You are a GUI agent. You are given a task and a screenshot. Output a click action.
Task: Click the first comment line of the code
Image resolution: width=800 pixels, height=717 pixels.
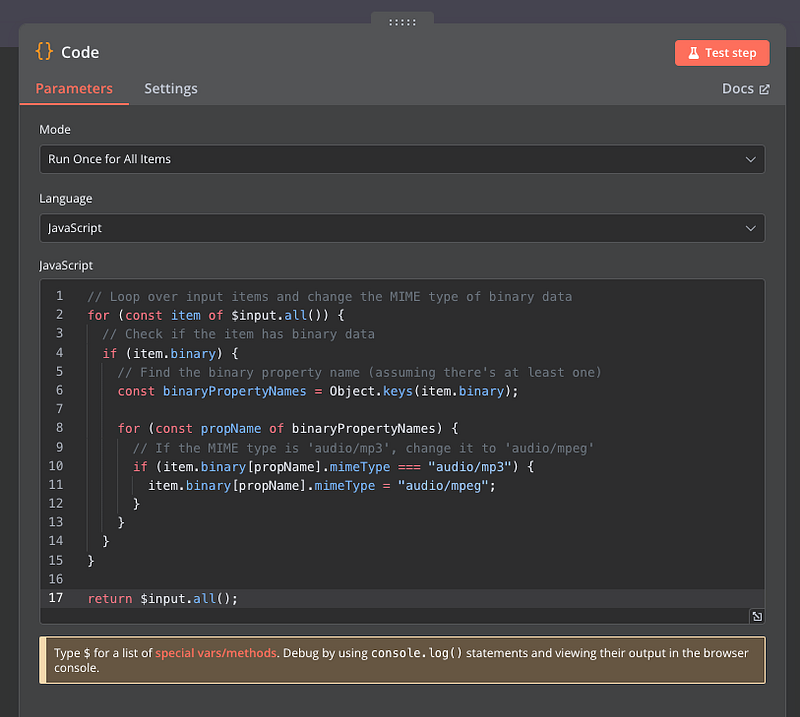[x=329, y=296]
